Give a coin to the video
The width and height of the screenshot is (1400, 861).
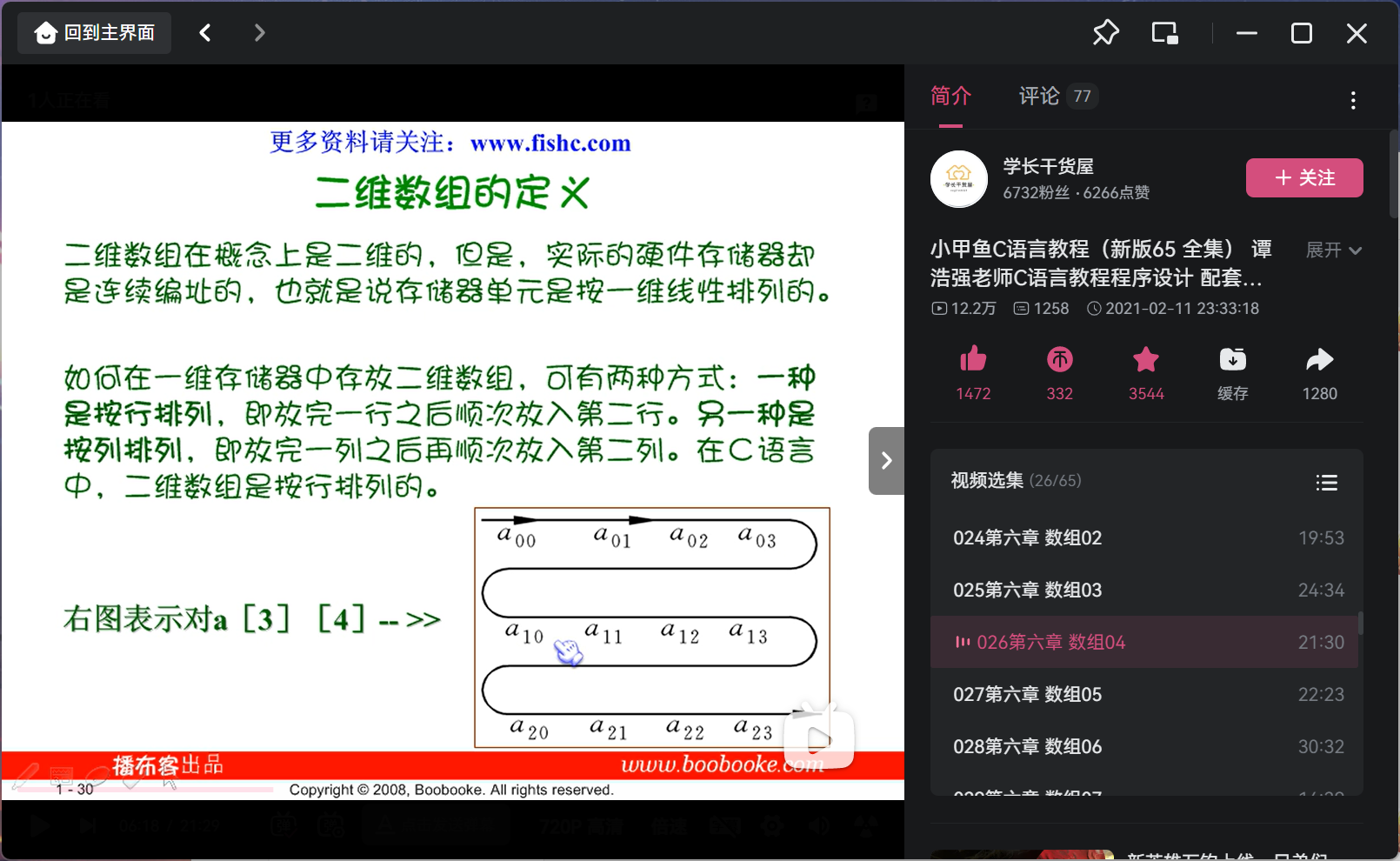tap(1060, 360)
